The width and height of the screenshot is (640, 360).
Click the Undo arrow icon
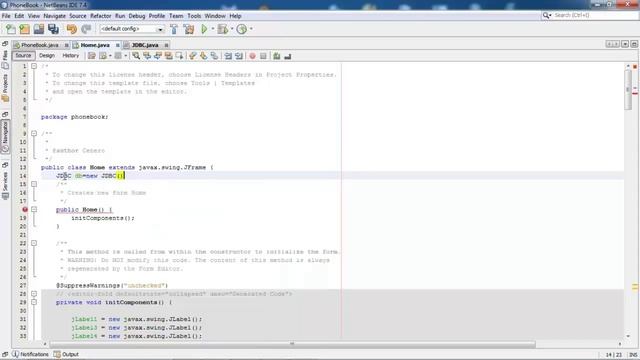[72, 29]
